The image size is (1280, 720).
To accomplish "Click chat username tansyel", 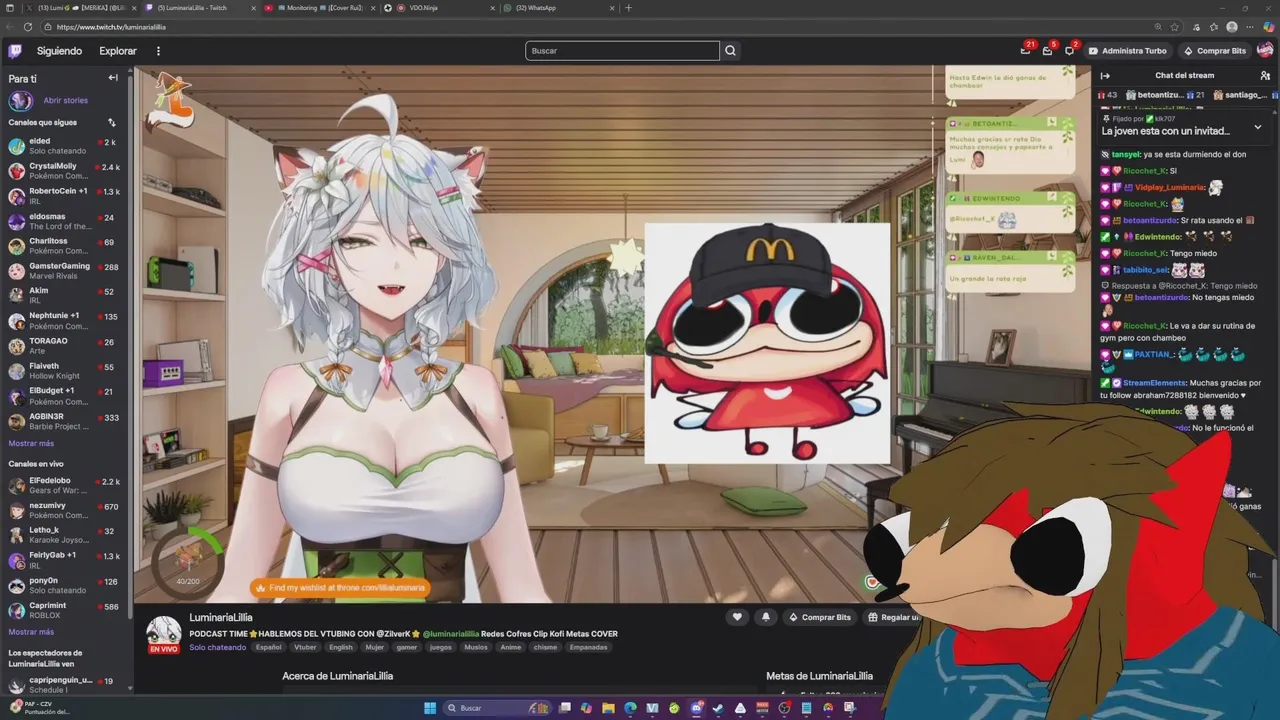I will point(1125,155).
